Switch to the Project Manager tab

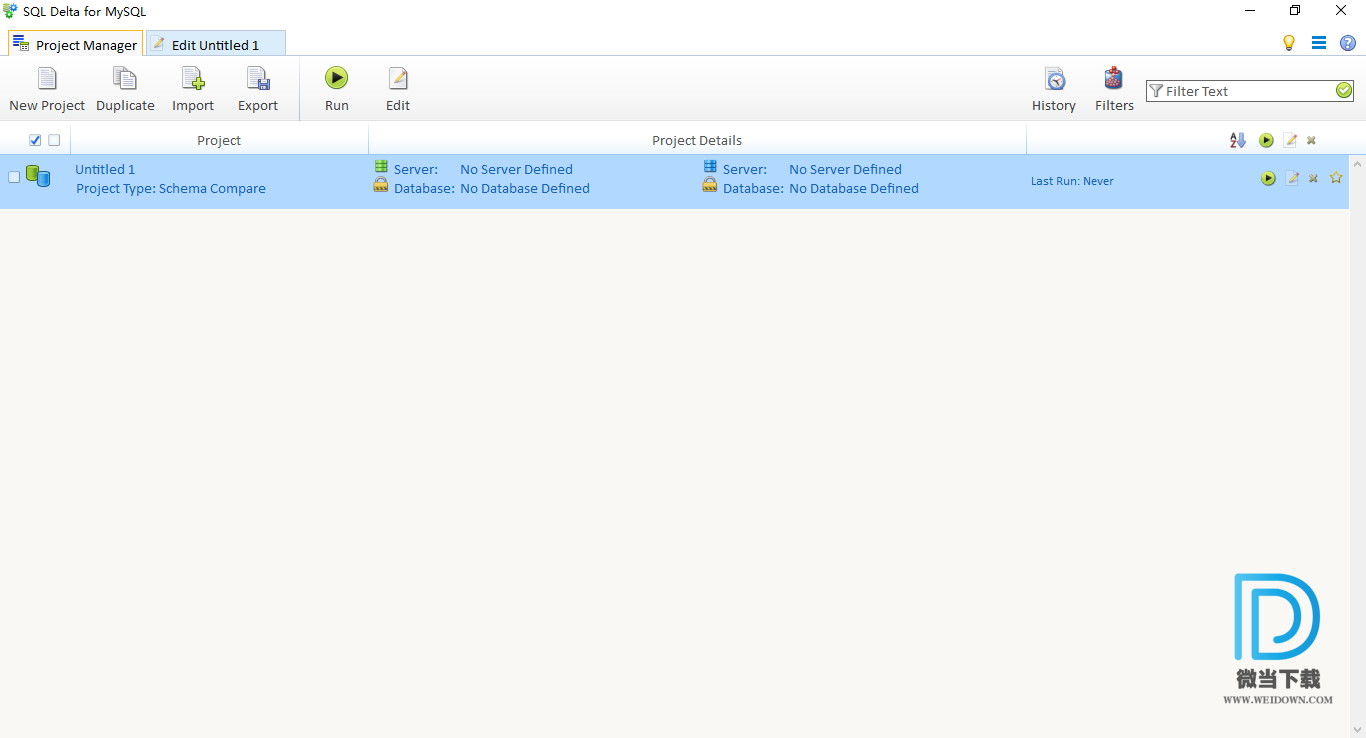click(75, 44)
